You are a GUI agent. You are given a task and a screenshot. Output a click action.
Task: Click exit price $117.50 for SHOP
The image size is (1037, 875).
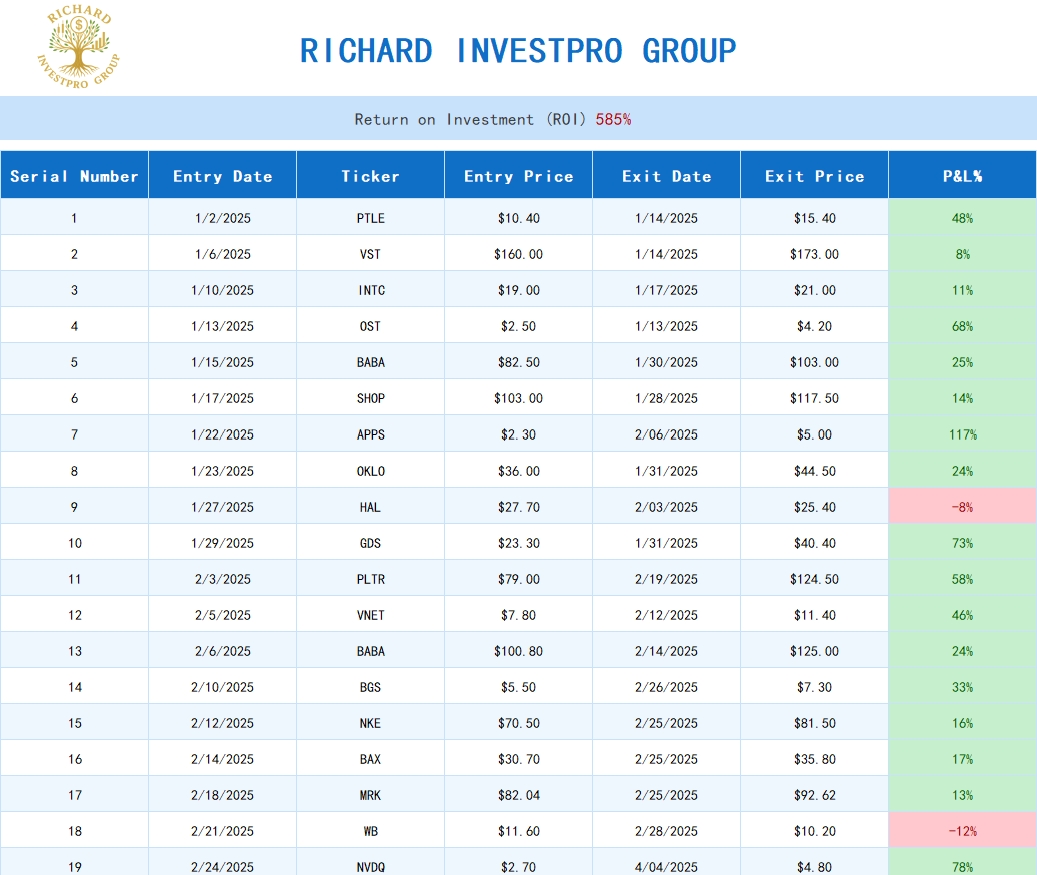click(x=815, y=397)
